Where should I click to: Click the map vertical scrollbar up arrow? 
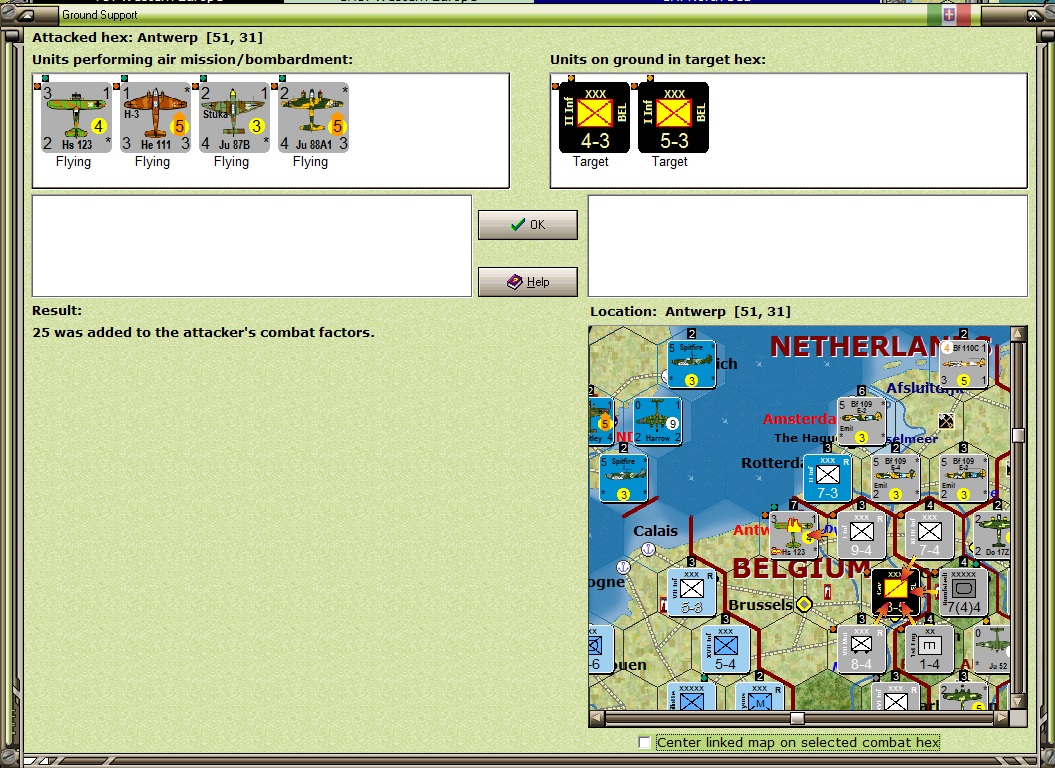[1018, 334]
